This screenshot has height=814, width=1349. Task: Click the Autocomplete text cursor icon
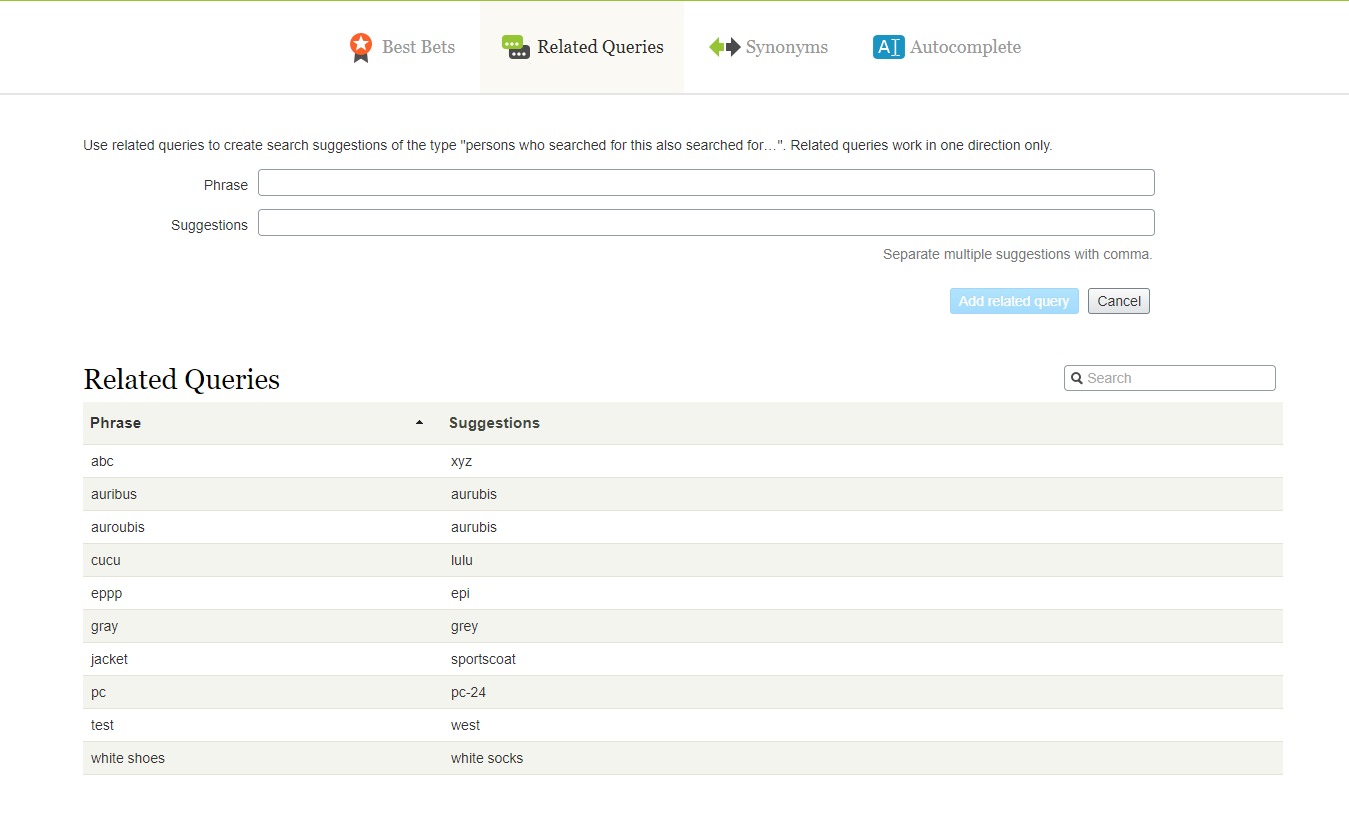tap(888, 47)
